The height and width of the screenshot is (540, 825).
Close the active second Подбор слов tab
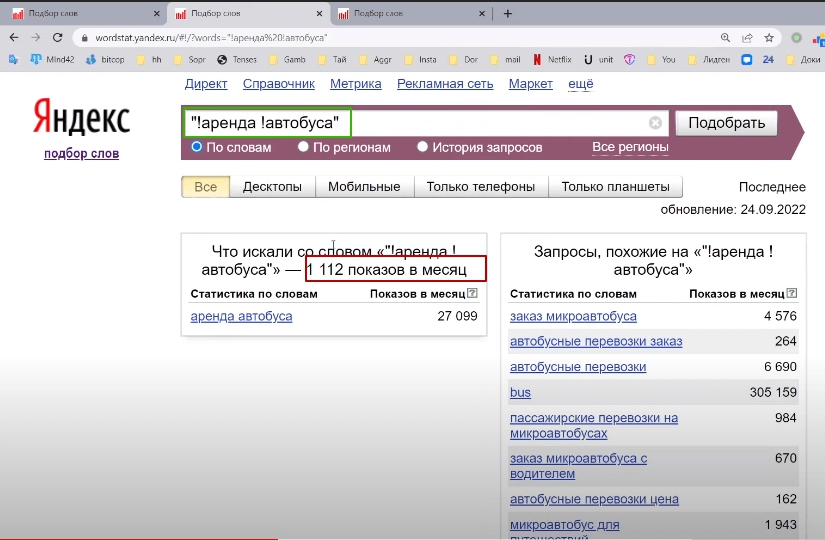(x=319, y=14)
